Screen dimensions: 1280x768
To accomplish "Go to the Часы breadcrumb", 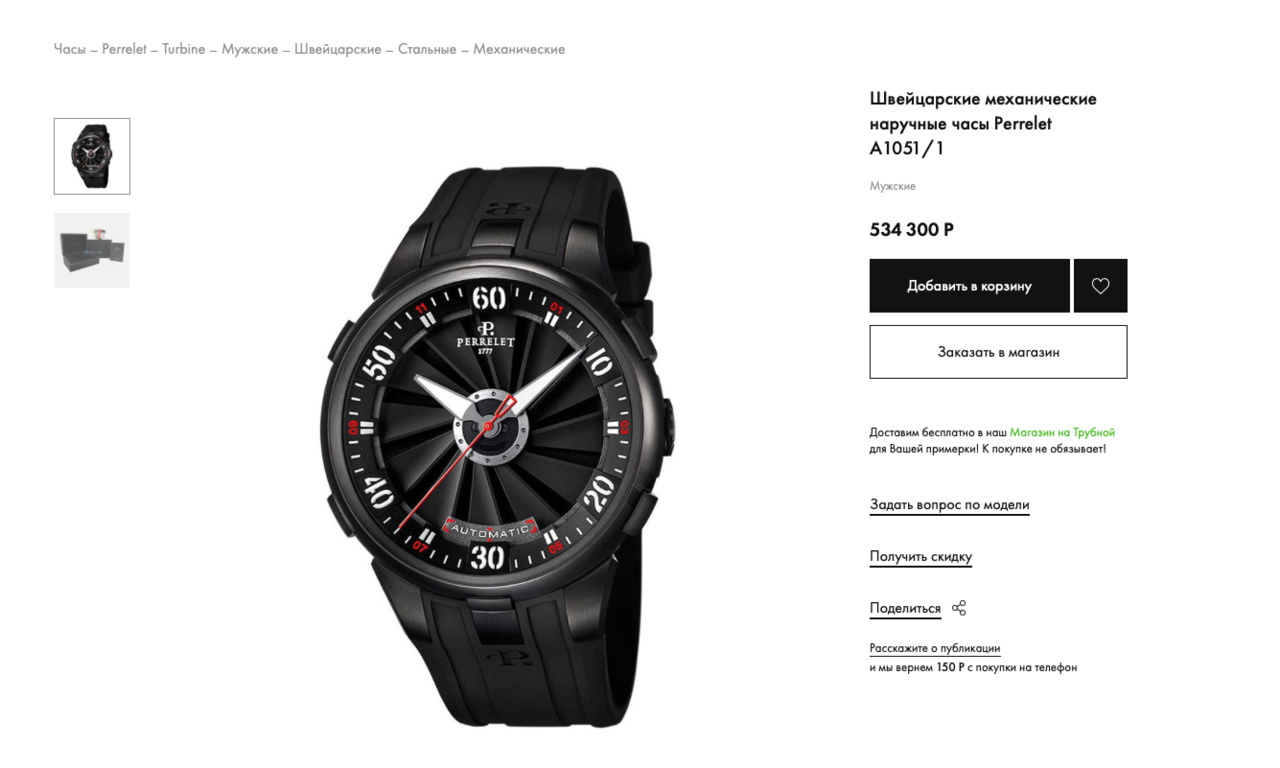I will point(70,49).
